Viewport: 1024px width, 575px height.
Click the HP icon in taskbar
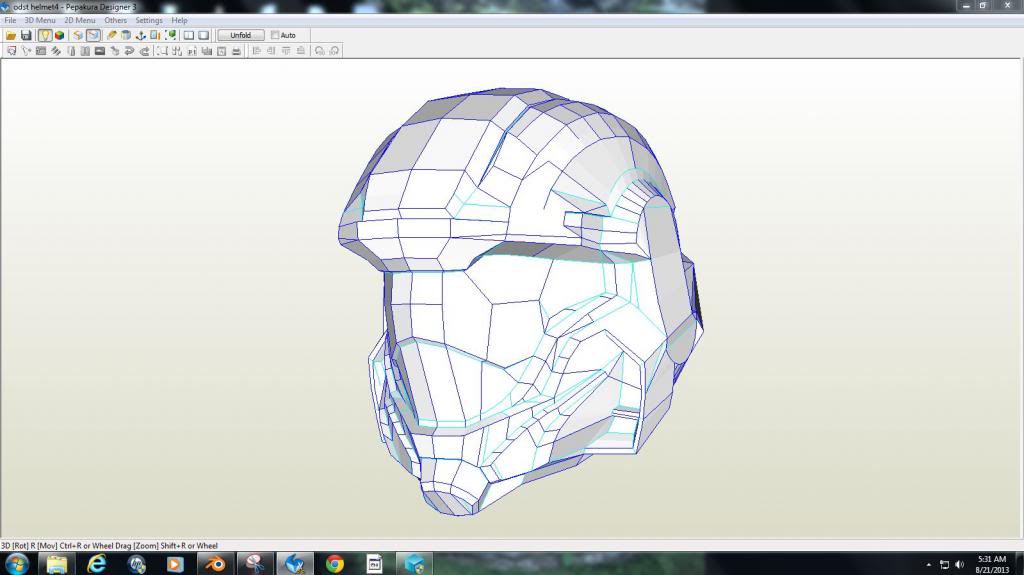point(136,564)
